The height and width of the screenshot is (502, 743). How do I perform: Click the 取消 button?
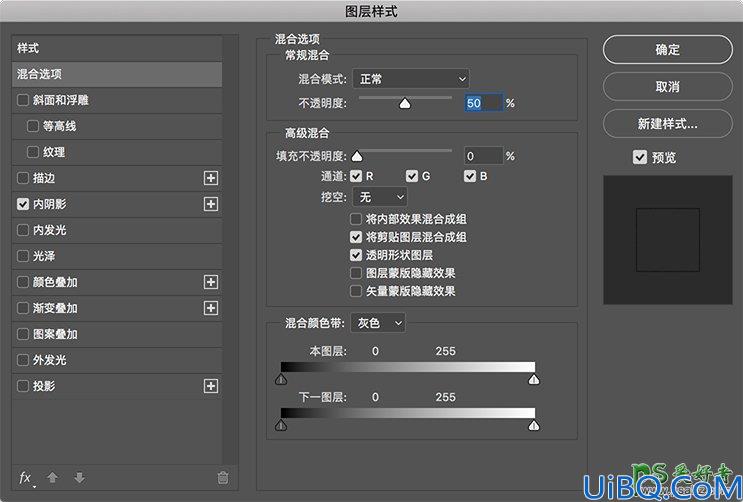(668, 86)
